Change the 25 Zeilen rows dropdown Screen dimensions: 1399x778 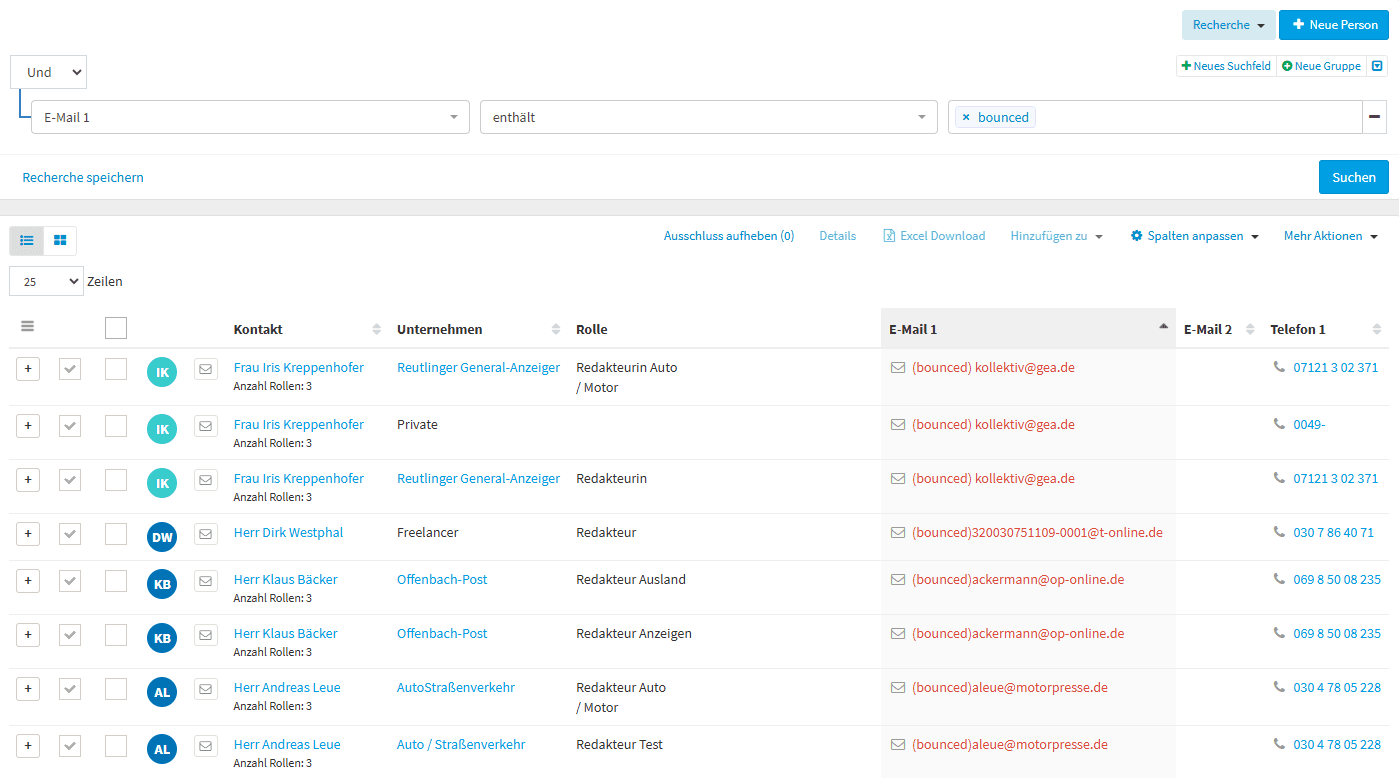coord(46,282)
